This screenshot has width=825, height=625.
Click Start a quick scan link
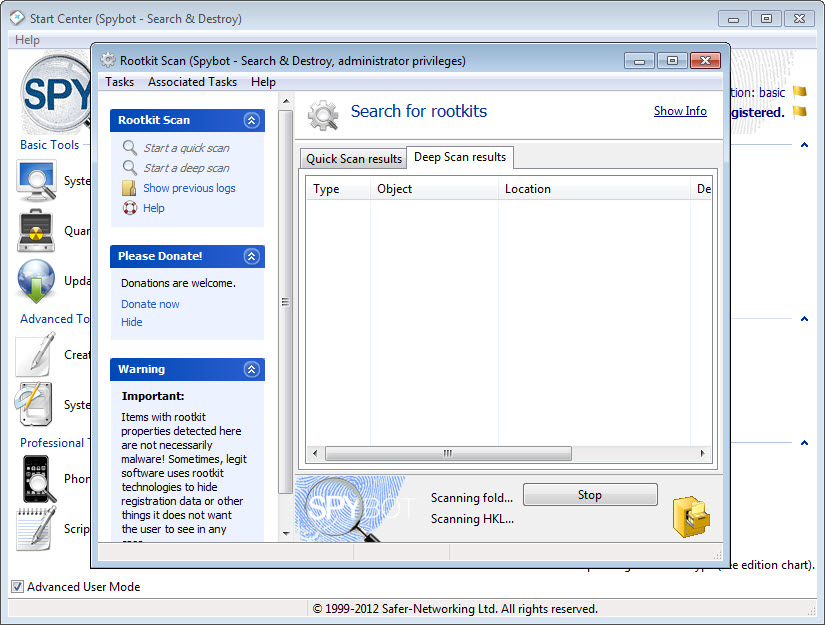tap(186, 148)
